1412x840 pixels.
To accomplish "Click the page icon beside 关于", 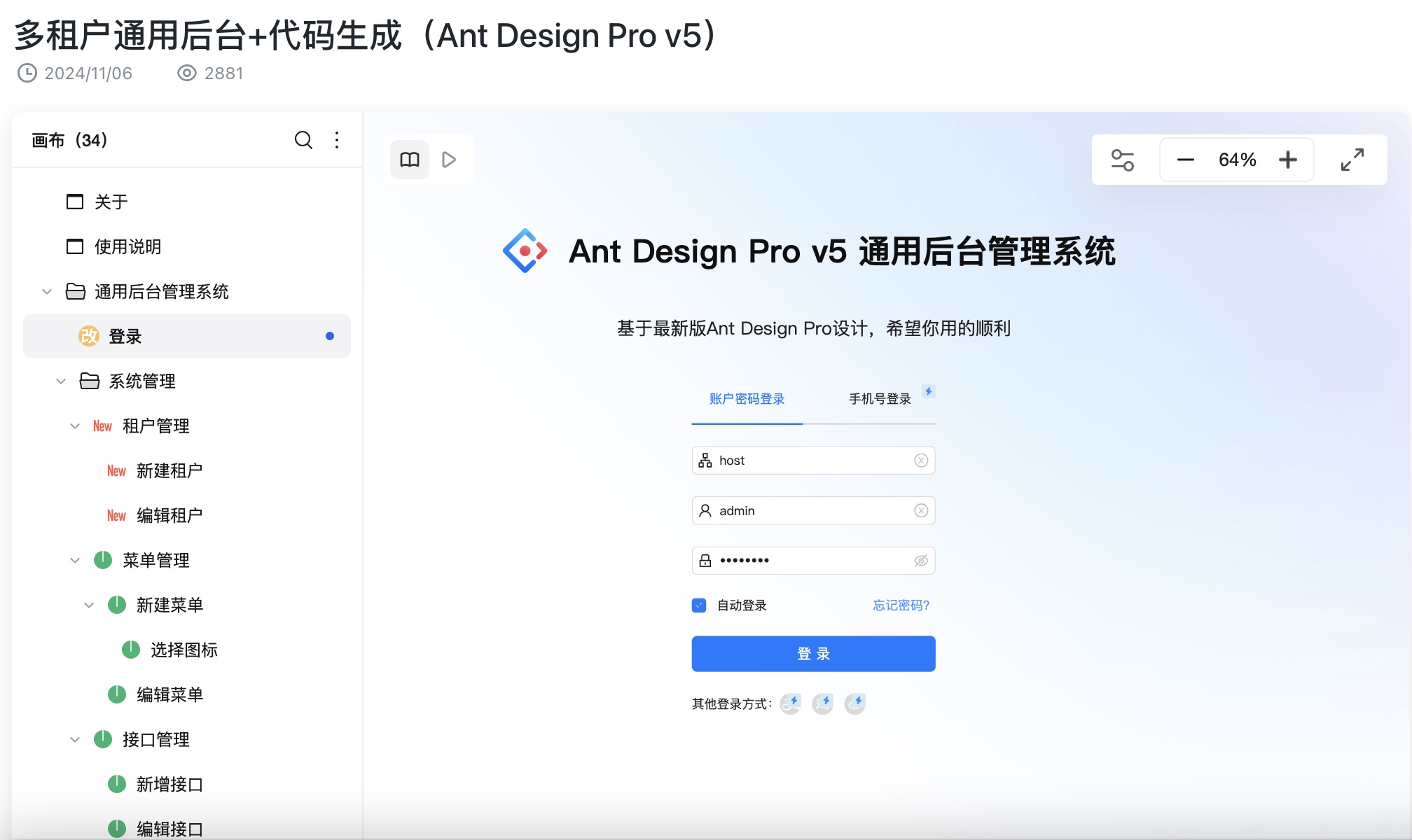I will (75, 202).
